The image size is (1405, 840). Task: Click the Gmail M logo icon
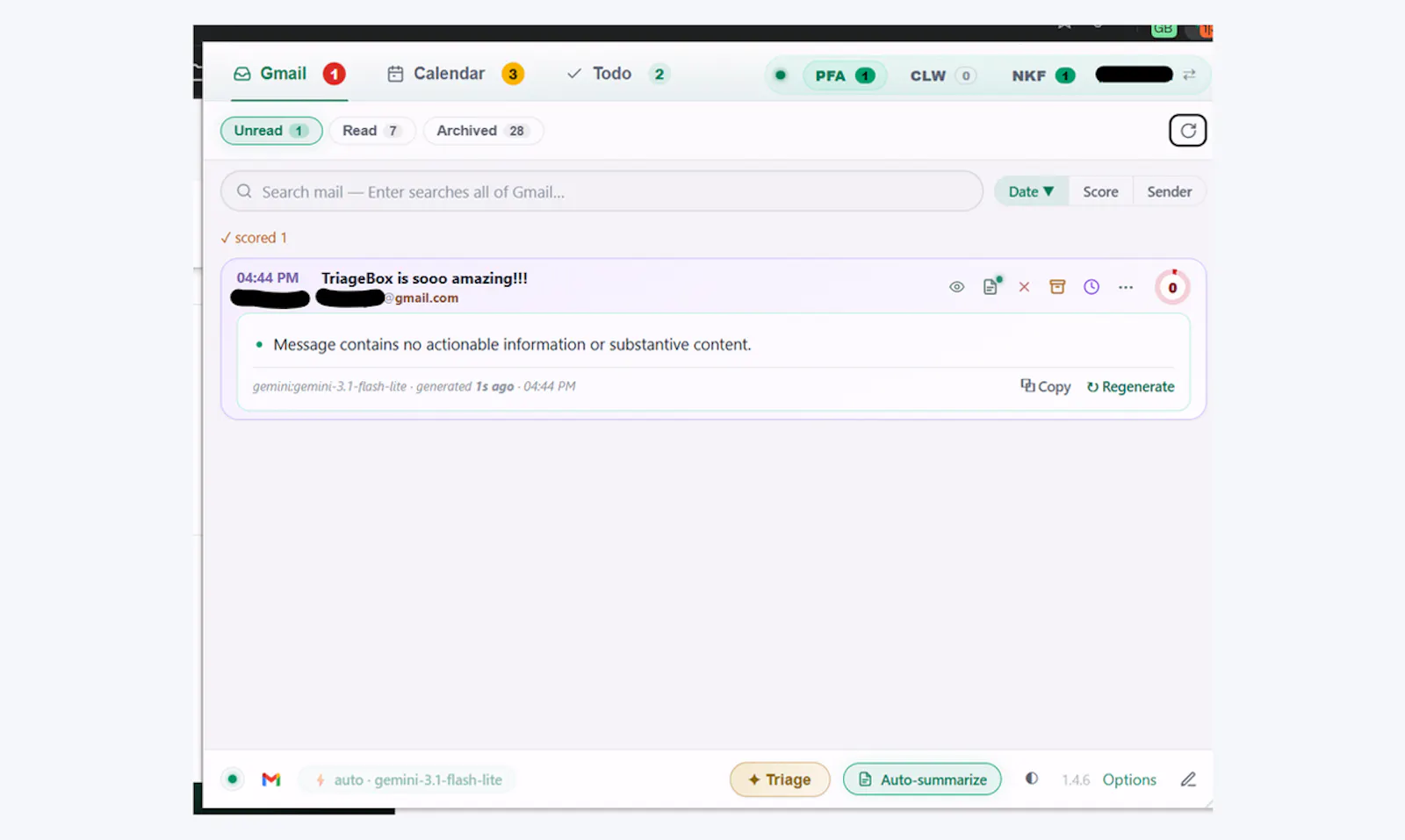coord(271,779)
